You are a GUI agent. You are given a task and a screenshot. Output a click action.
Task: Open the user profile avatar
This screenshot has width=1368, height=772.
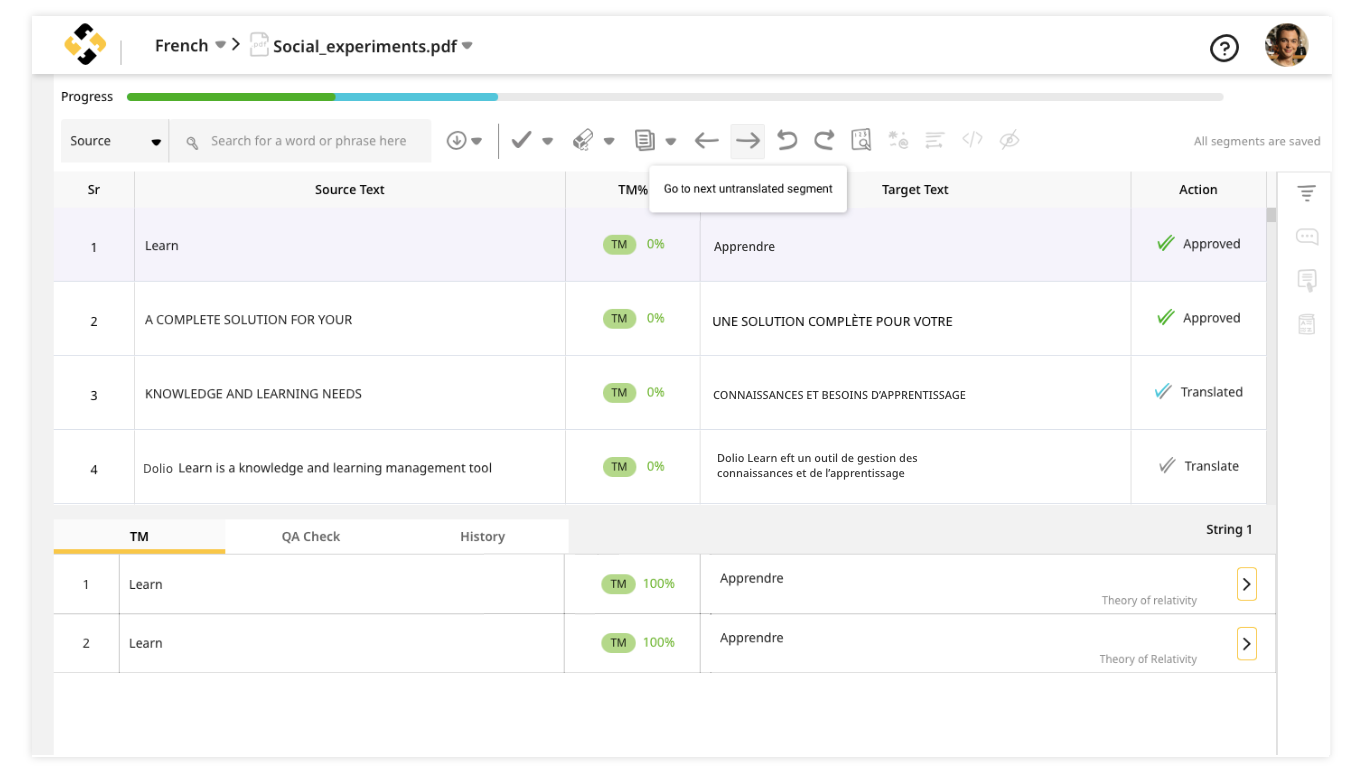click(1286, 46)
